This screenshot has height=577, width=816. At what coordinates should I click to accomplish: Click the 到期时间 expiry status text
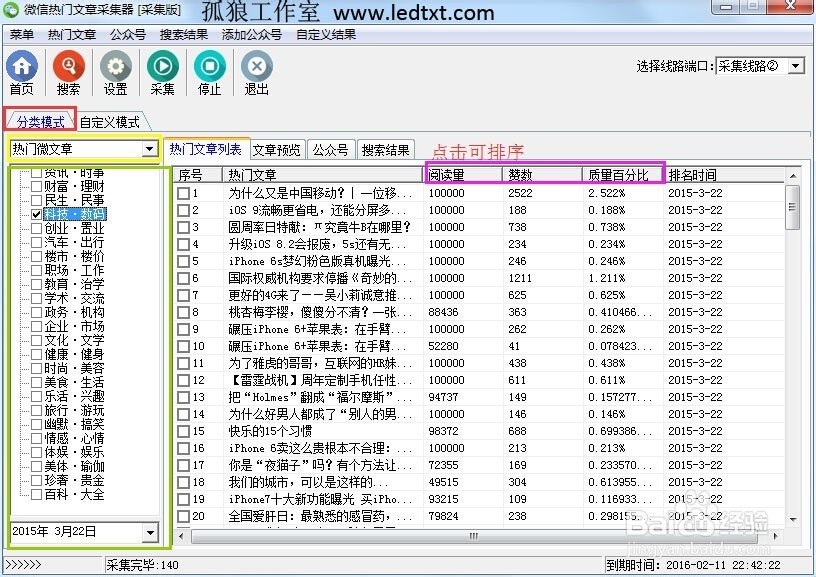click(x=693, y=565)
